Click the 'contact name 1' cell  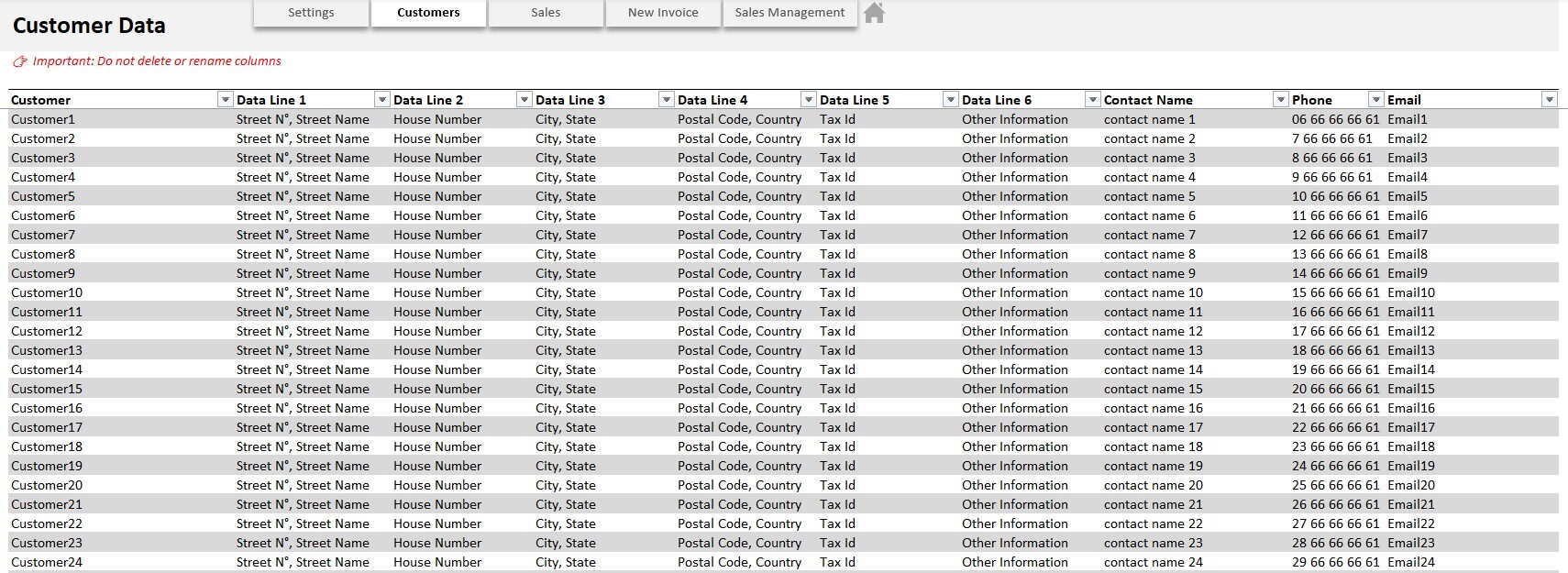point(1195,119)
